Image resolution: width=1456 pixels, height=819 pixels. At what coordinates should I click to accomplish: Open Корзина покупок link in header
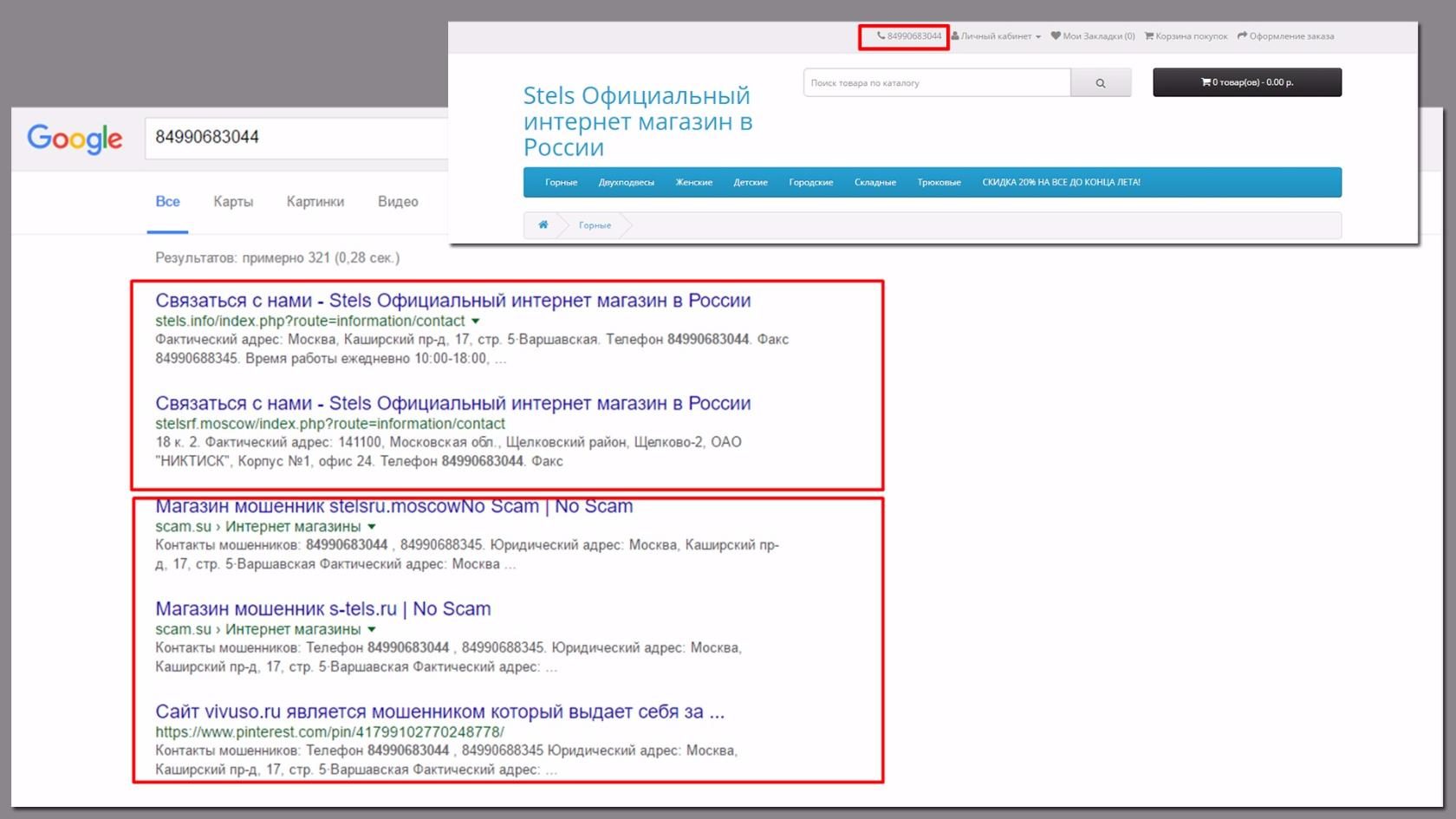point(1186,36)
